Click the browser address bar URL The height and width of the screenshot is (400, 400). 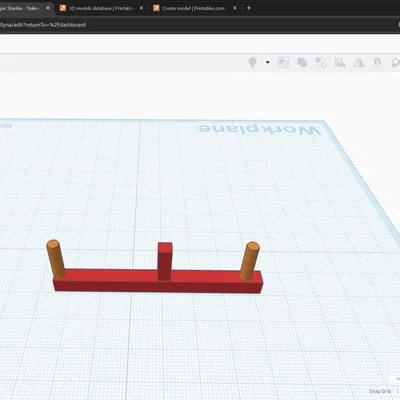pyautogui.click(x=43, y=25)
